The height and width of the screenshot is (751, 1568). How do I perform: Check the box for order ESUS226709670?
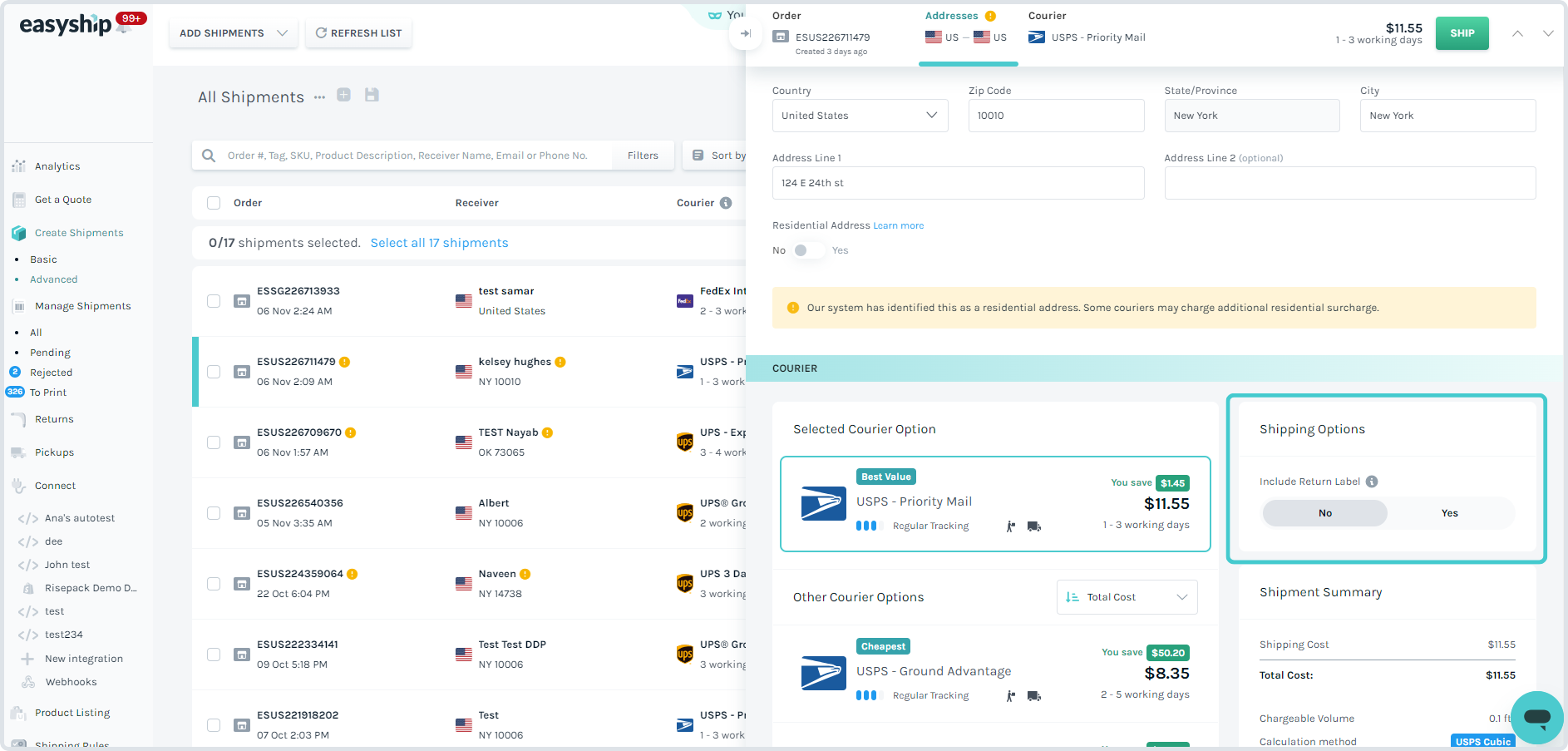214,442
